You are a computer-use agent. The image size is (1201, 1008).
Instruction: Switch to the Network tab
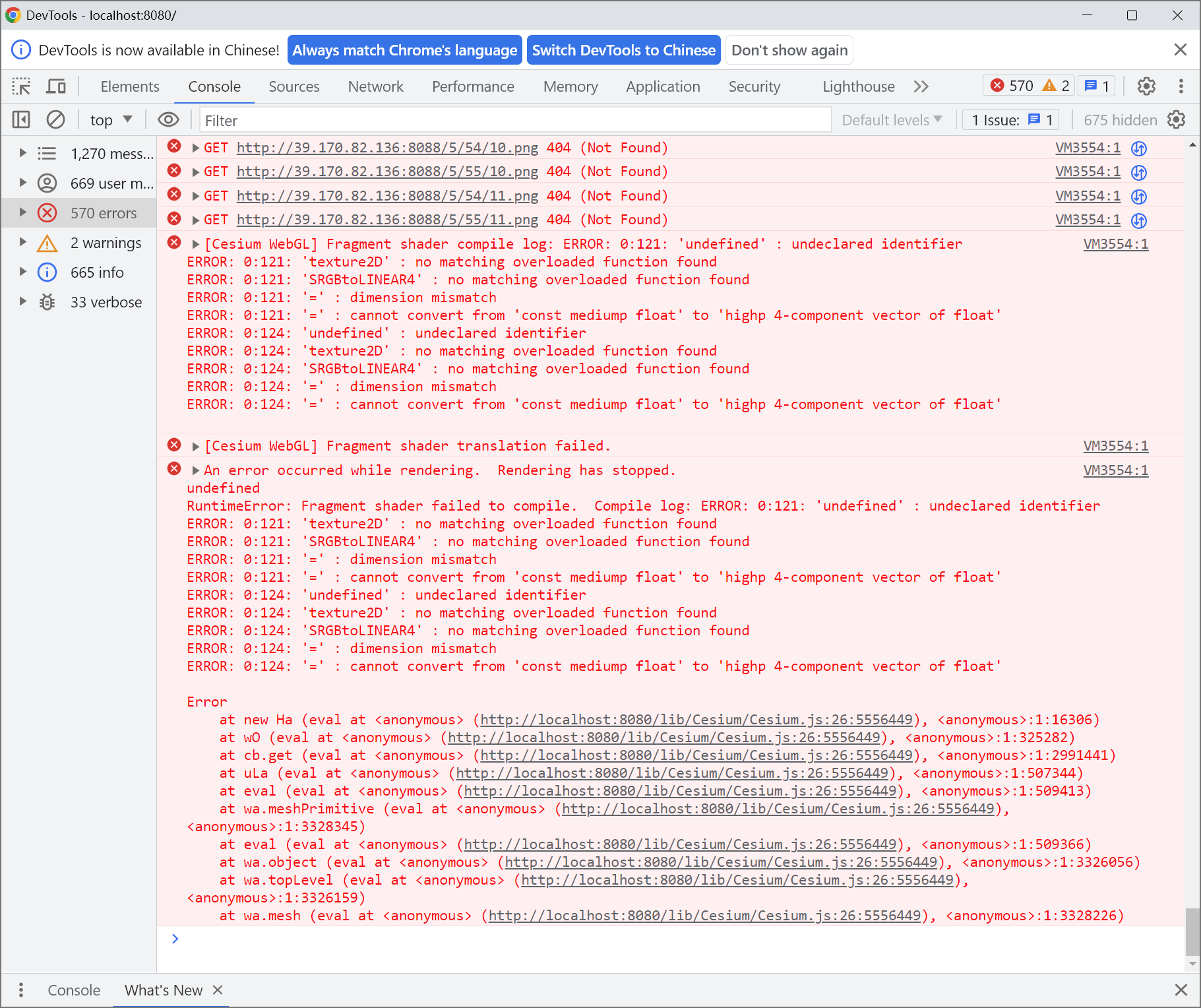376,86
